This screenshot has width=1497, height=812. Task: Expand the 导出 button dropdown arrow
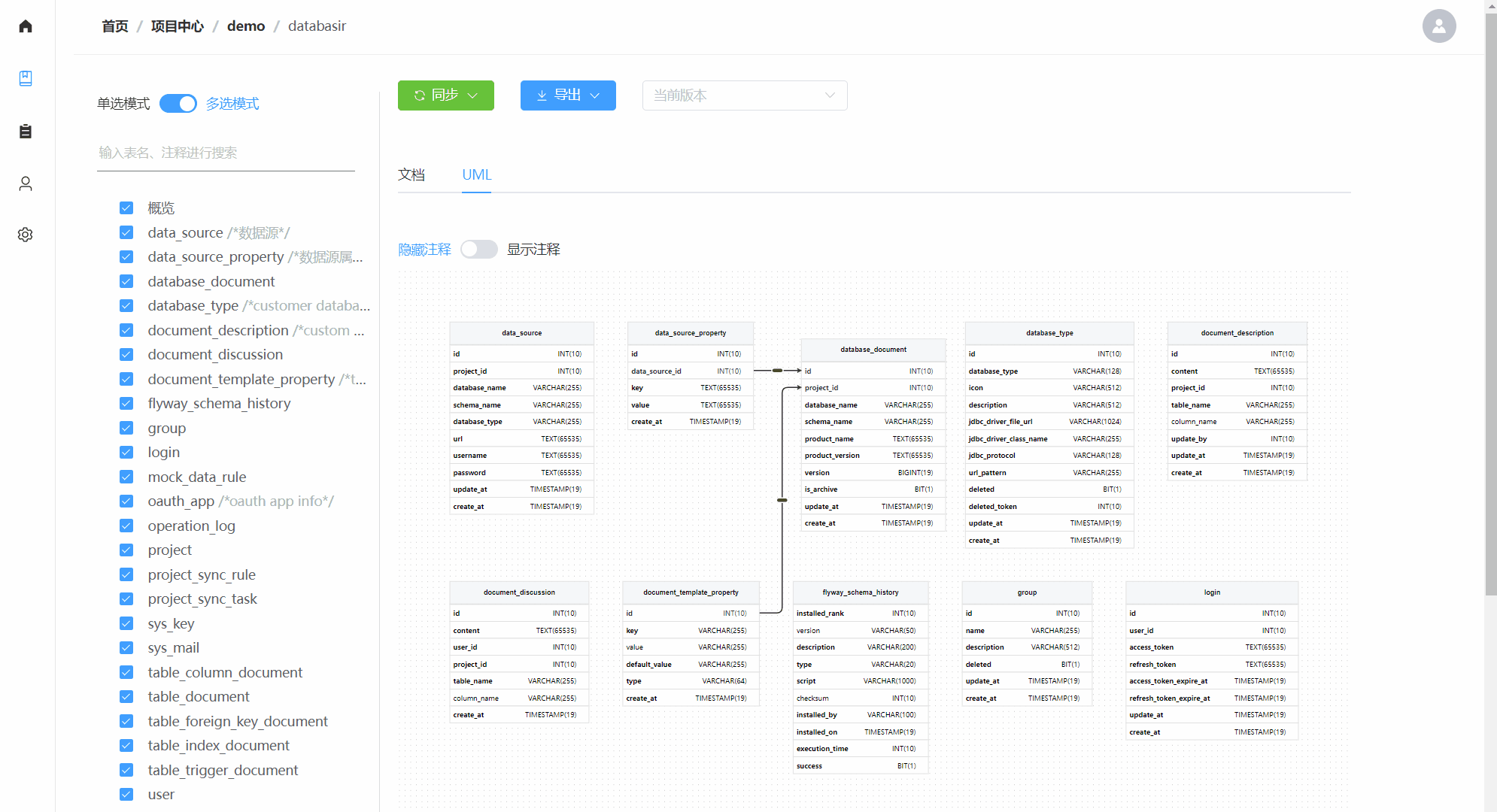coord(595,95)
